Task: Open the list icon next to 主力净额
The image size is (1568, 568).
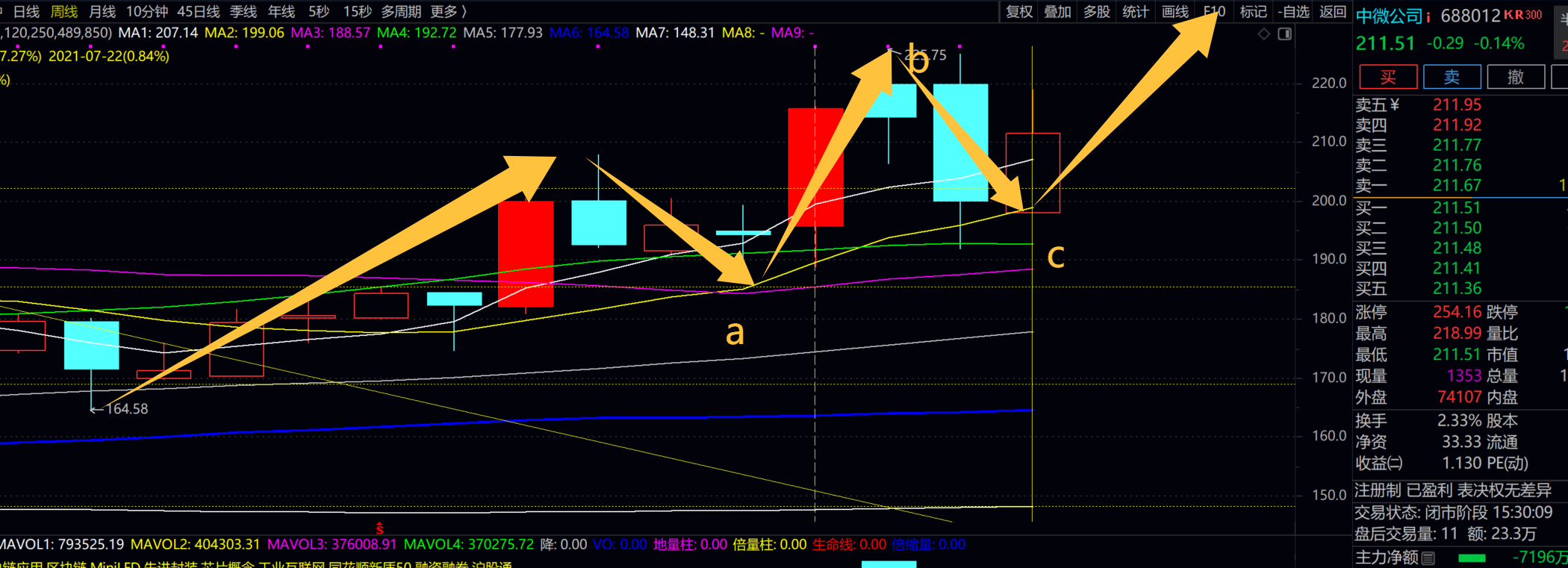Action: coord(1428,558)
